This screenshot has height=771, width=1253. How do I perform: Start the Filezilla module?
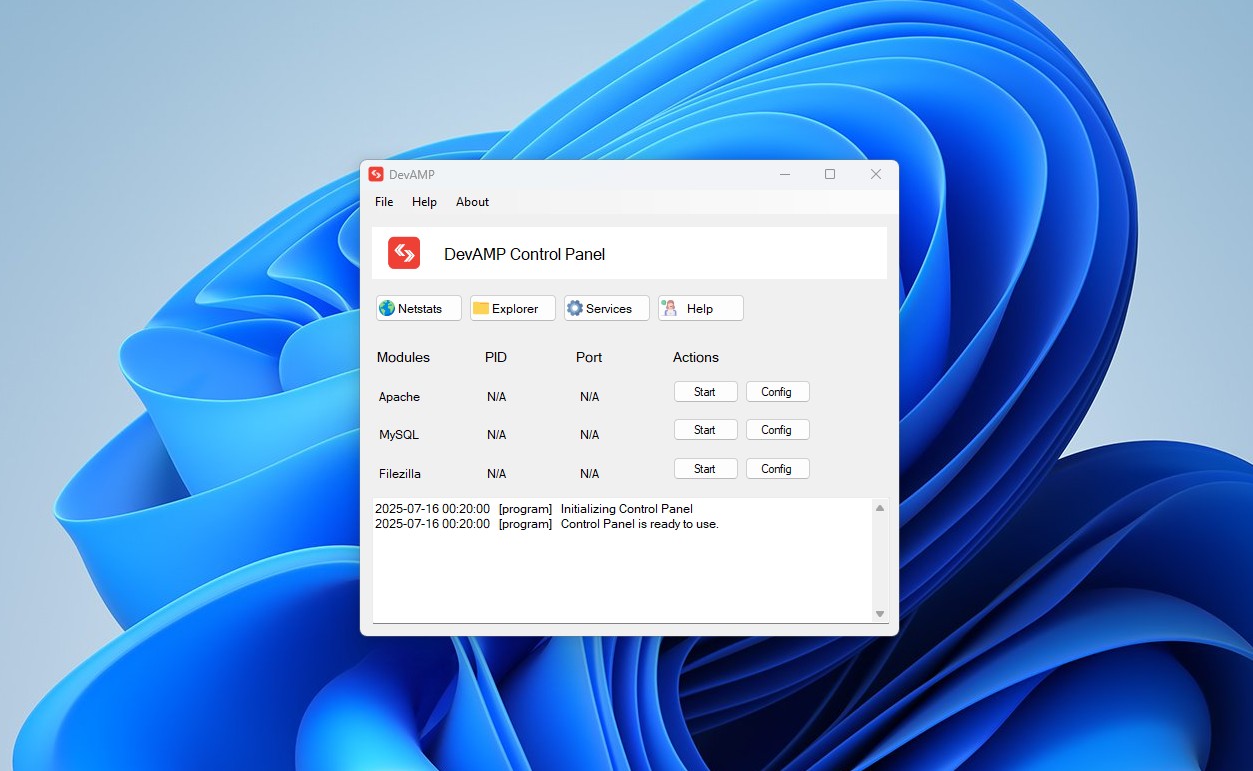(x=705, y=469)
